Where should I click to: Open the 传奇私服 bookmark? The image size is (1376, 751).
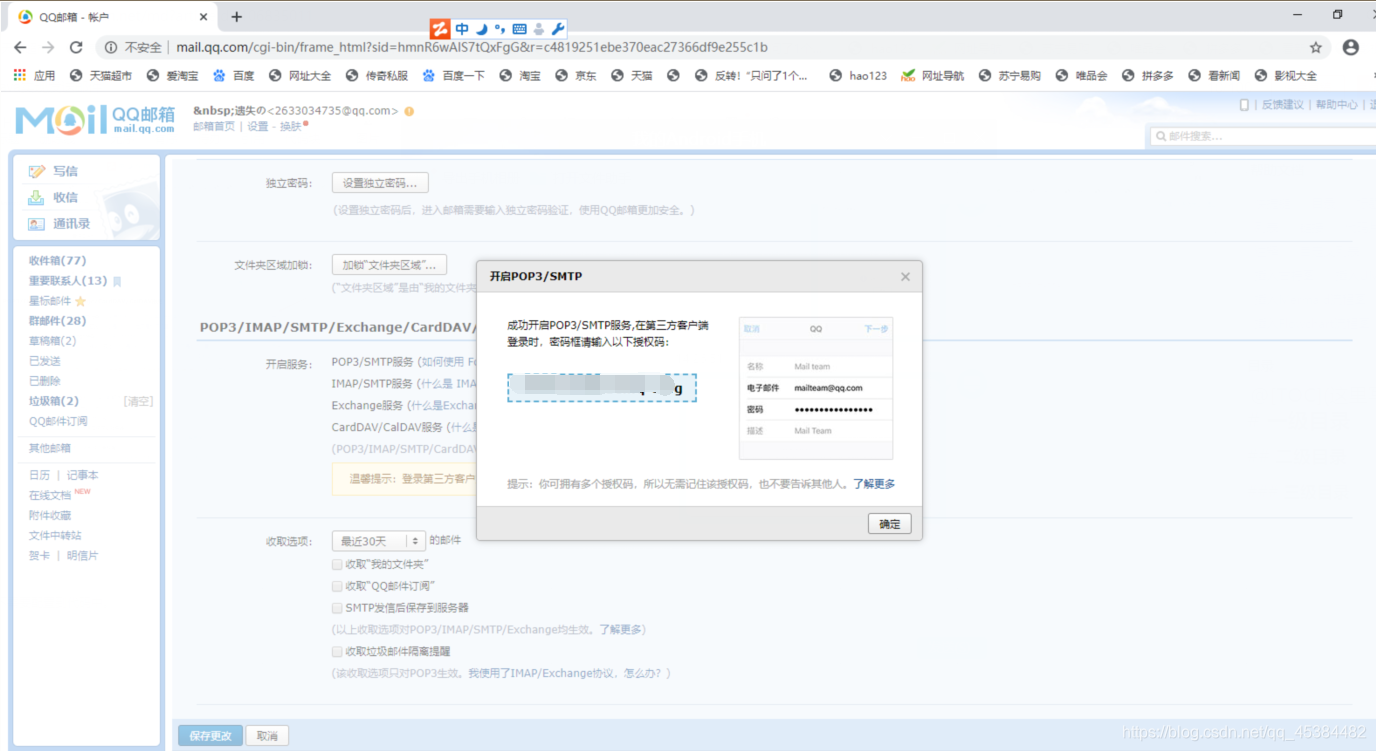(x=377, y=75)
